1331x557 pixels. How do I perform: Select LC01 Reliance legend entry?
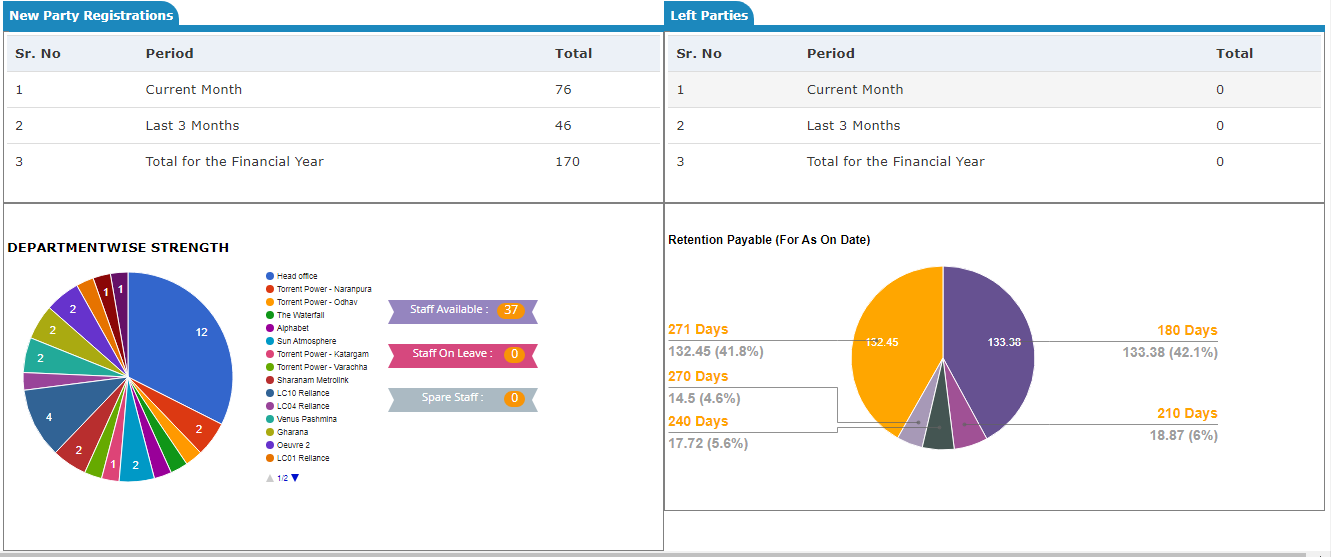click(x=302, y=458)
